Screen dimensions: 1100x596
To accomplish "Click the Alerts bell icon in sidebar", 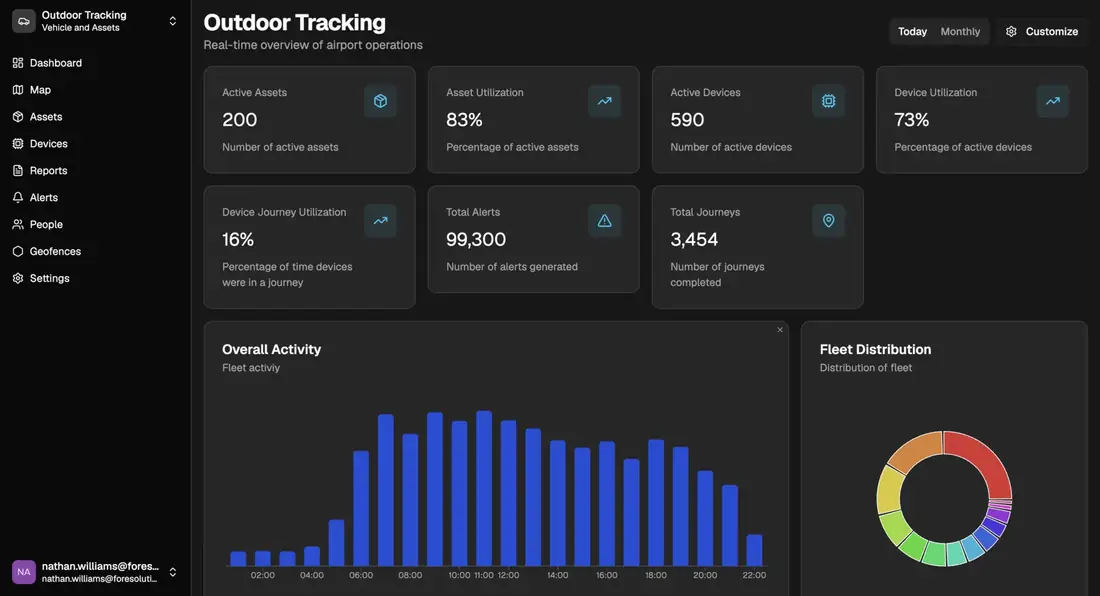I will tap(18, 198).
